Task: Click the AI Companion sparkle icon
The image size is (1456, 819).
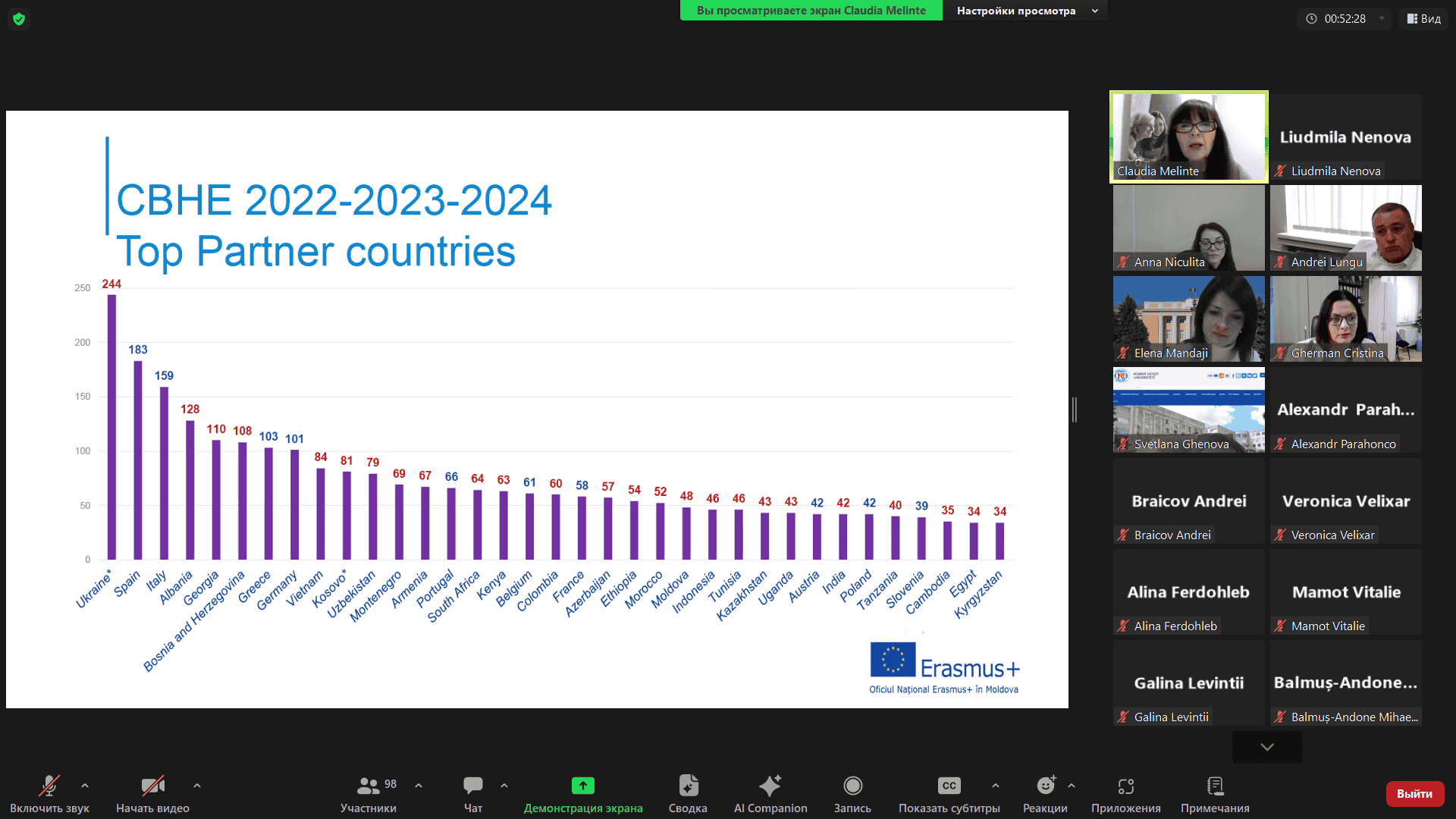Action: [770, 786]
